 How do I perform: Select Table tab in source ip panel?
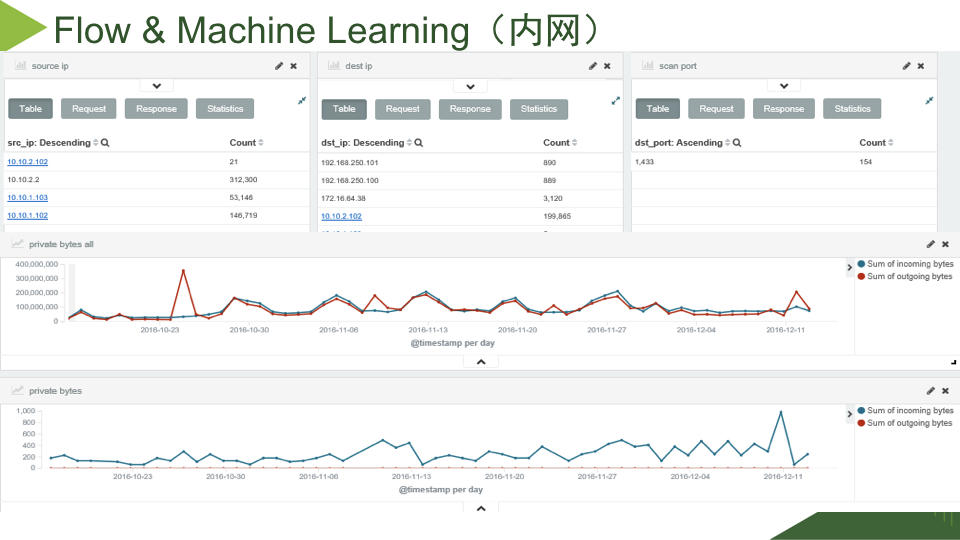point(31,108)
